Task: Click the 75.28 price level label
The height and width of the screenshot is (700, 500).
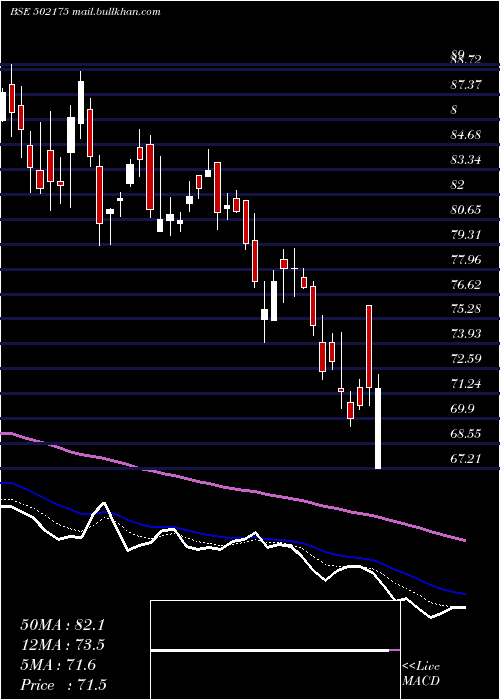Action: [466, 309]
